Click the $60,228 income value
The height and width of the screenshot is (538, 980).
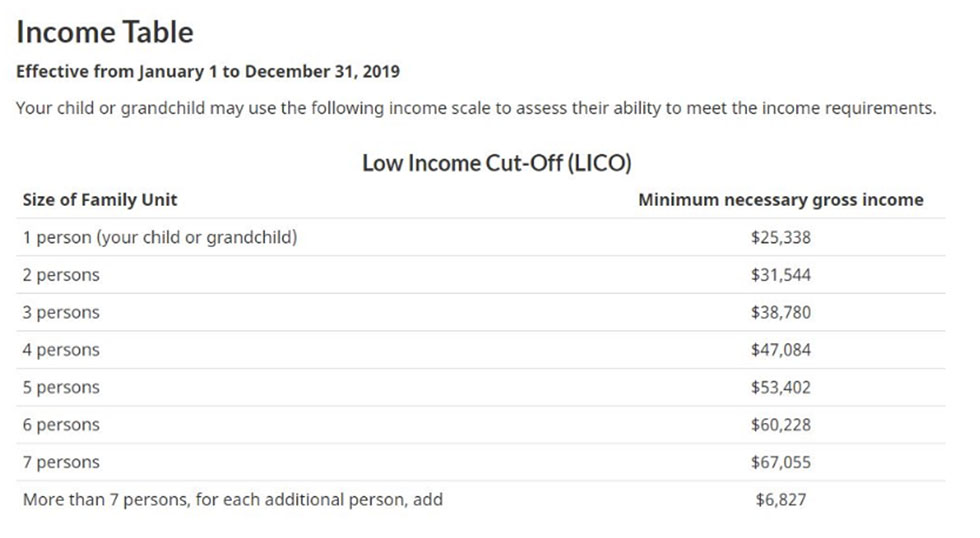781,425
